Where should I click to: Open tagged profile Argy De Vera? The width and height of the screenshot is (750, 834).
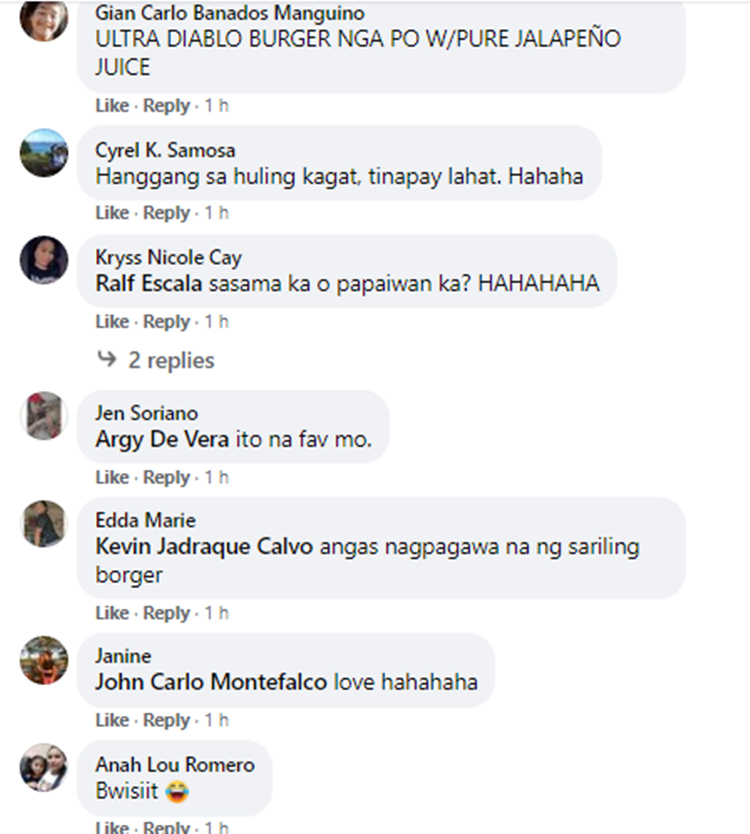coord(162,439)
